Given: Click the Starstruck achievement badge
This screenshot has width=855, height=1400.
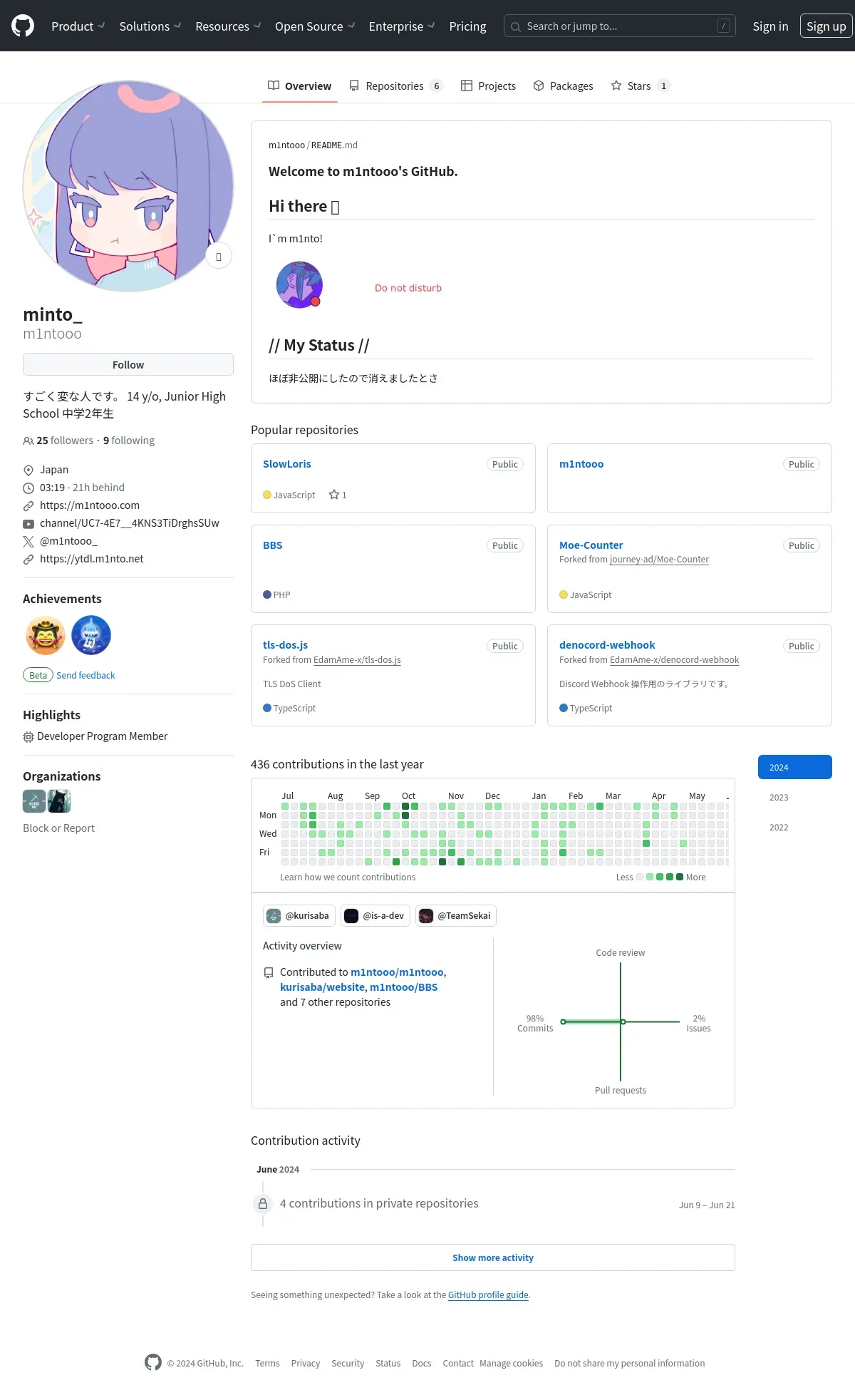Looking at the screenshot, I should pos(46,635).
